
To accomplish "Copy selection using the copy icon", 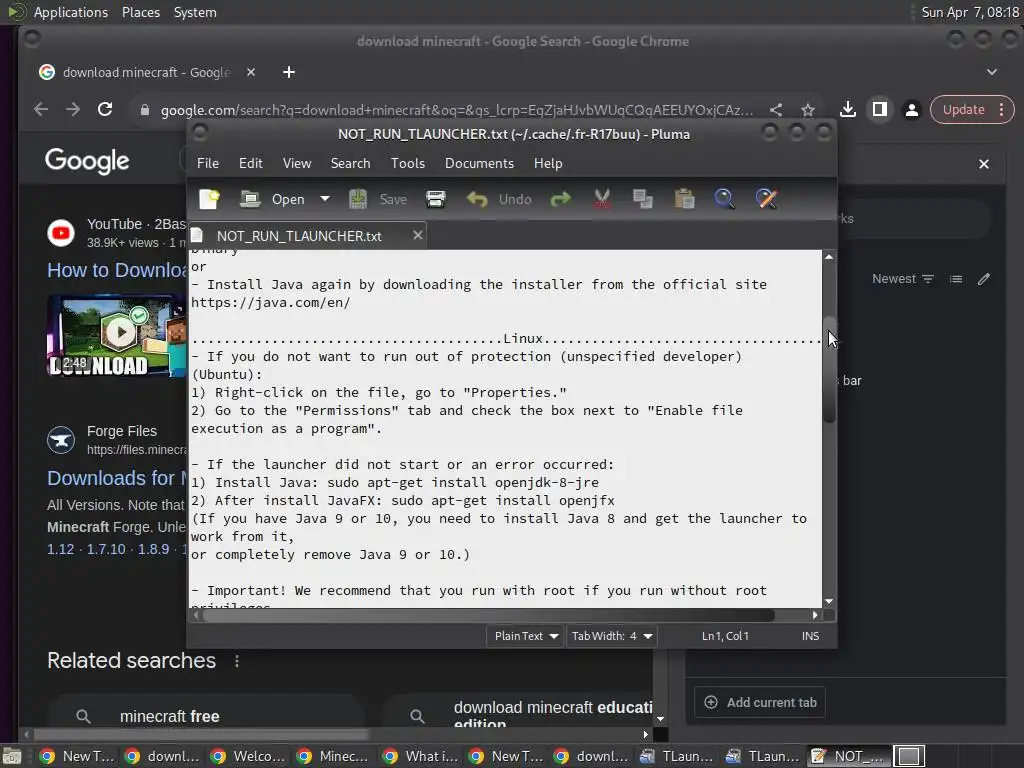I will pos(643,199).
